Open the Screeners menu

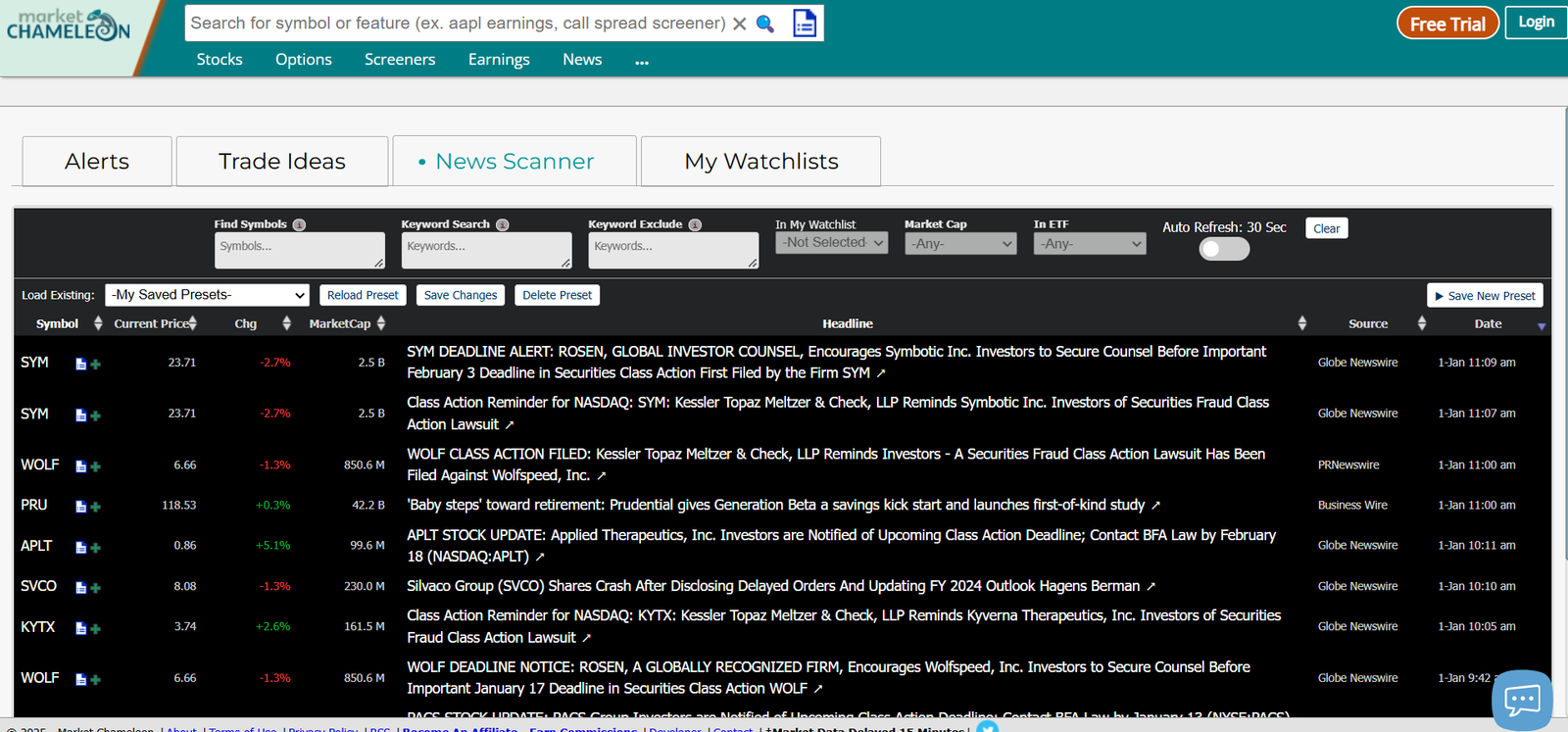(x=400, y=60)
